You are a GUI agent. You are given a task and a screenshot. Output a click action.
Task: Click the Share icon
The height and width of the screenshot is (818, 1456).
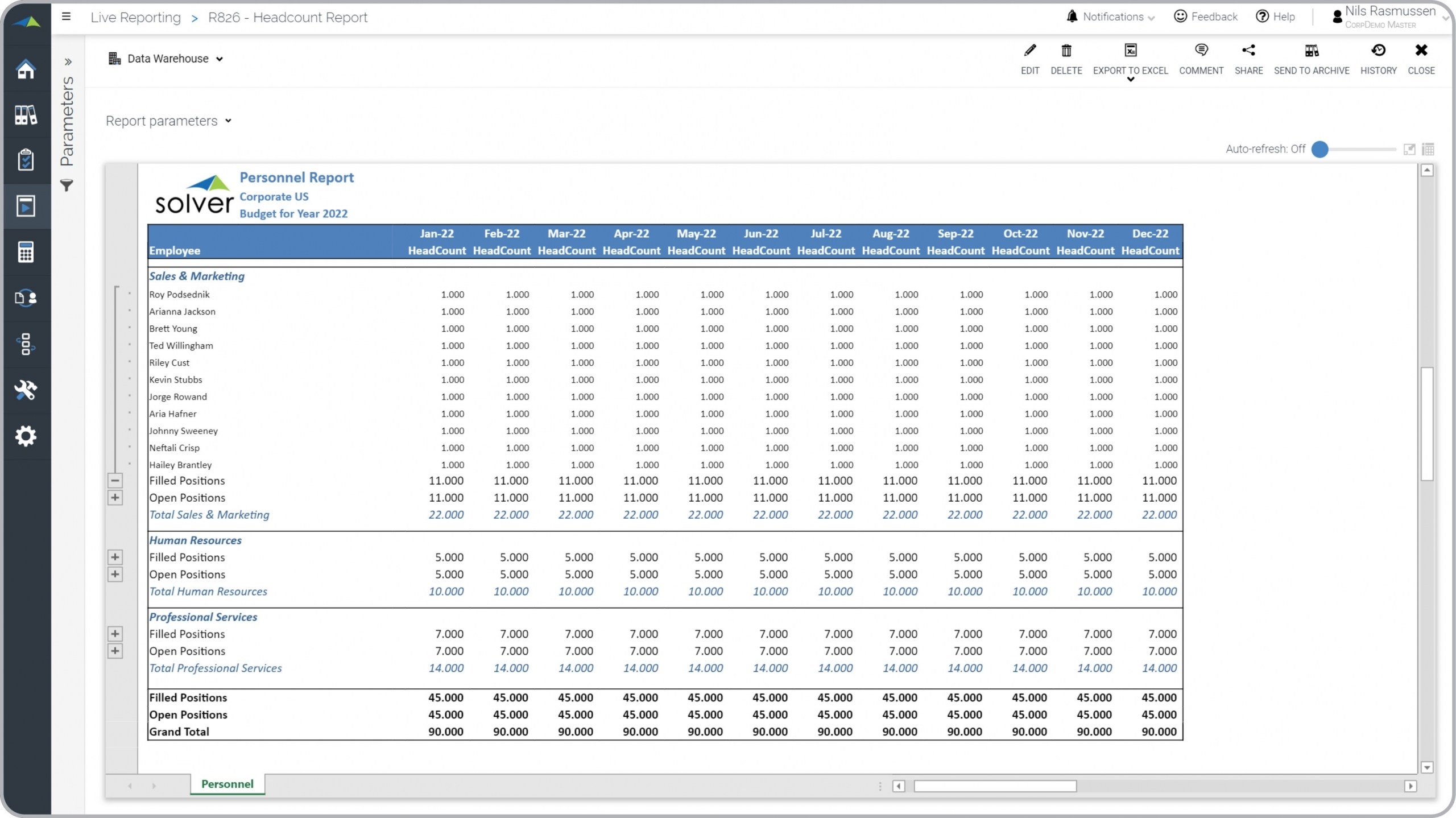(x=1248, y=51)
